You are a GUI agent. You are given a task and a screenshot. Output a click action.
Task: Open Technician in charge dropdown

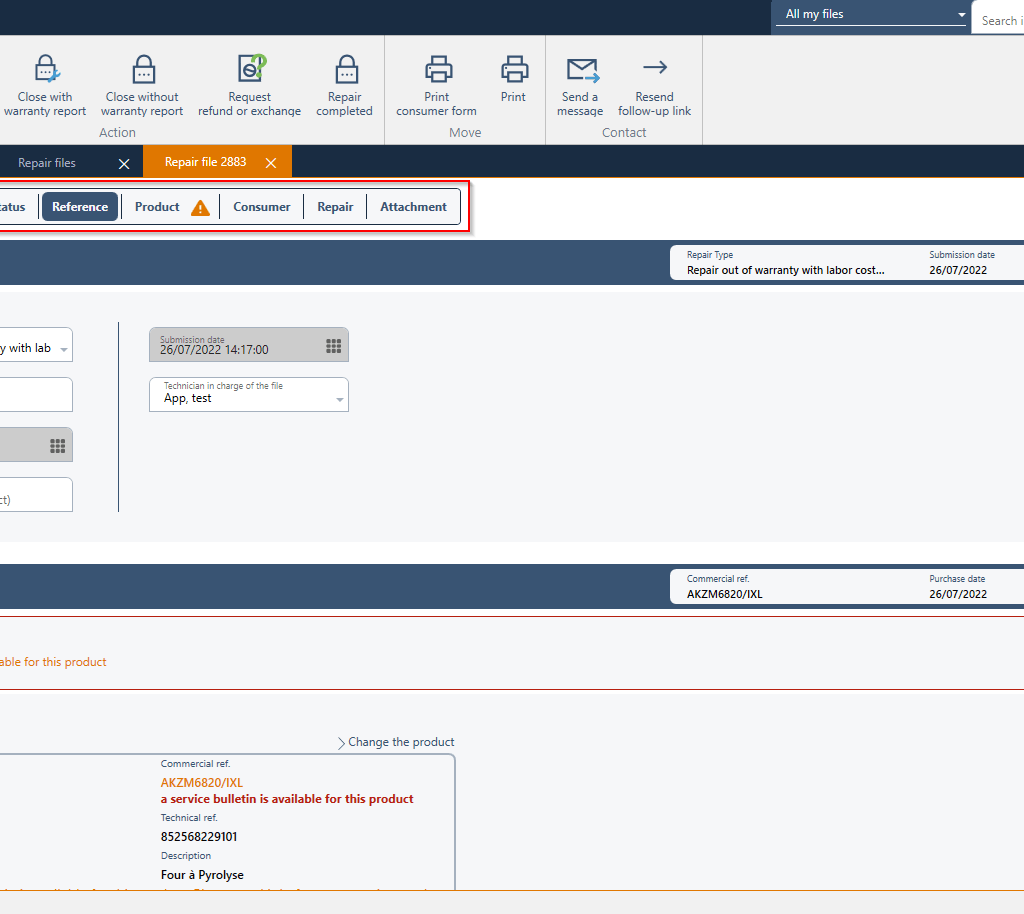[340, 399]
